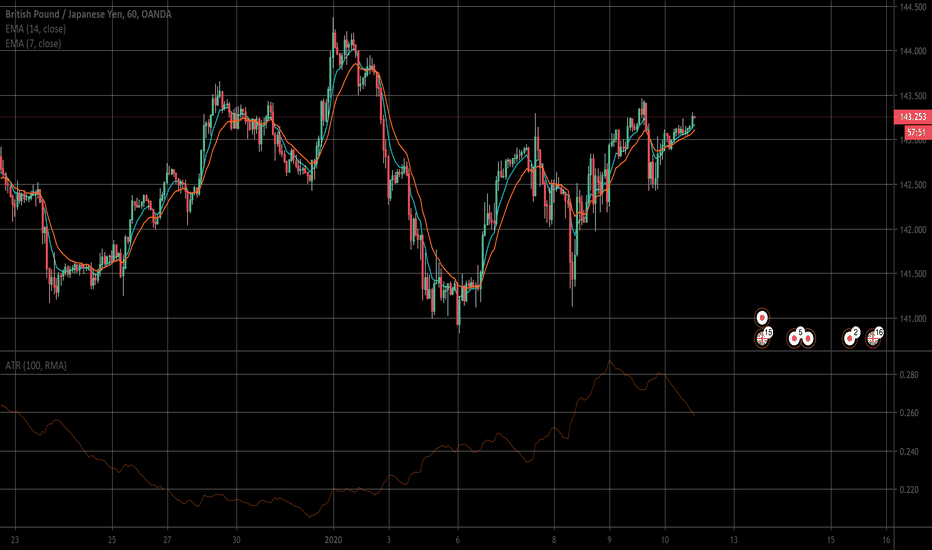This screenshot has height=550, width=932.
Task: Click the date 13 on time axis
Action: (x=733, y=538)
